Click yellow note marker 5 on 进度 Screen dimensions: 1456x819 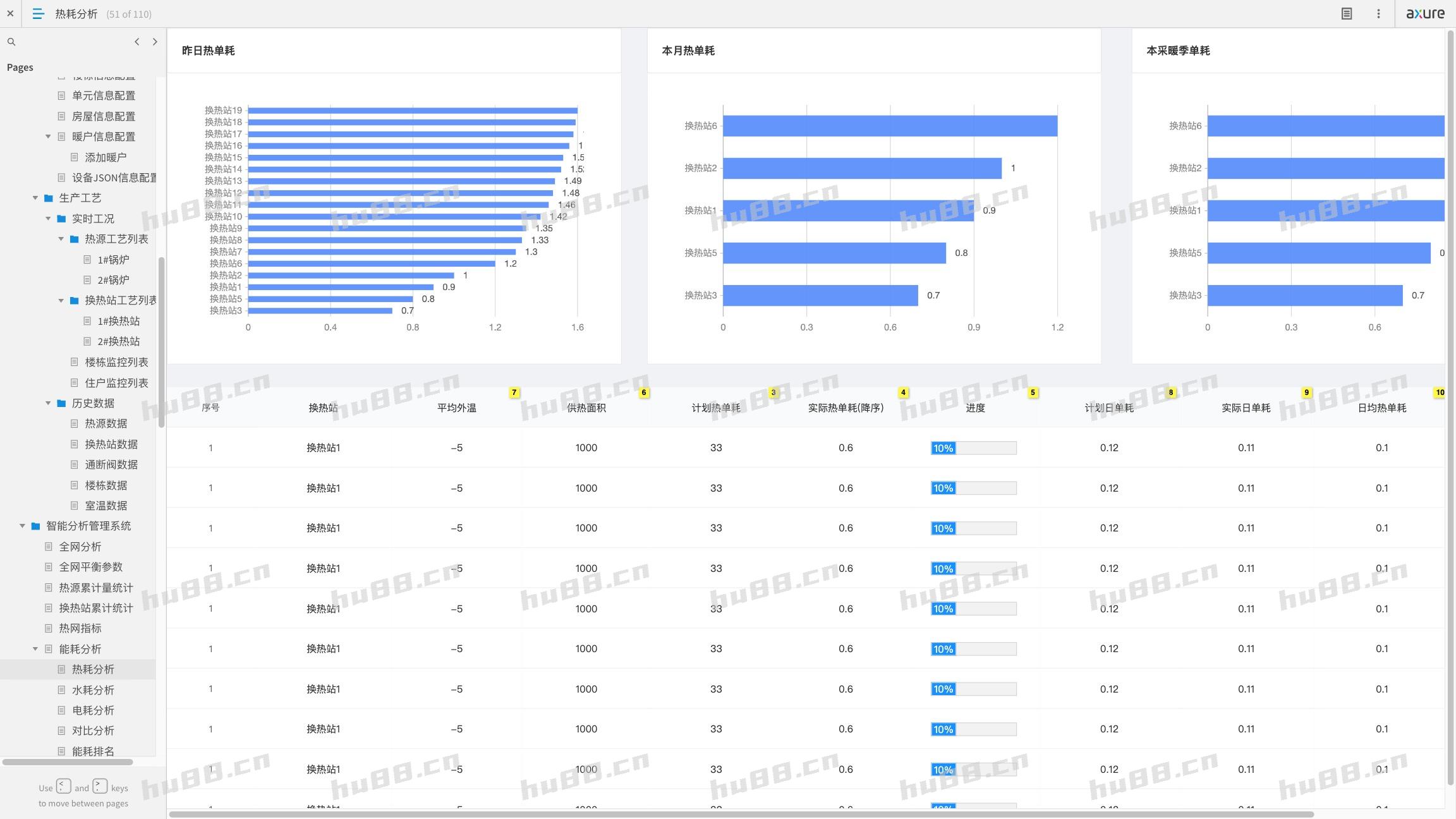point(1033,392)
